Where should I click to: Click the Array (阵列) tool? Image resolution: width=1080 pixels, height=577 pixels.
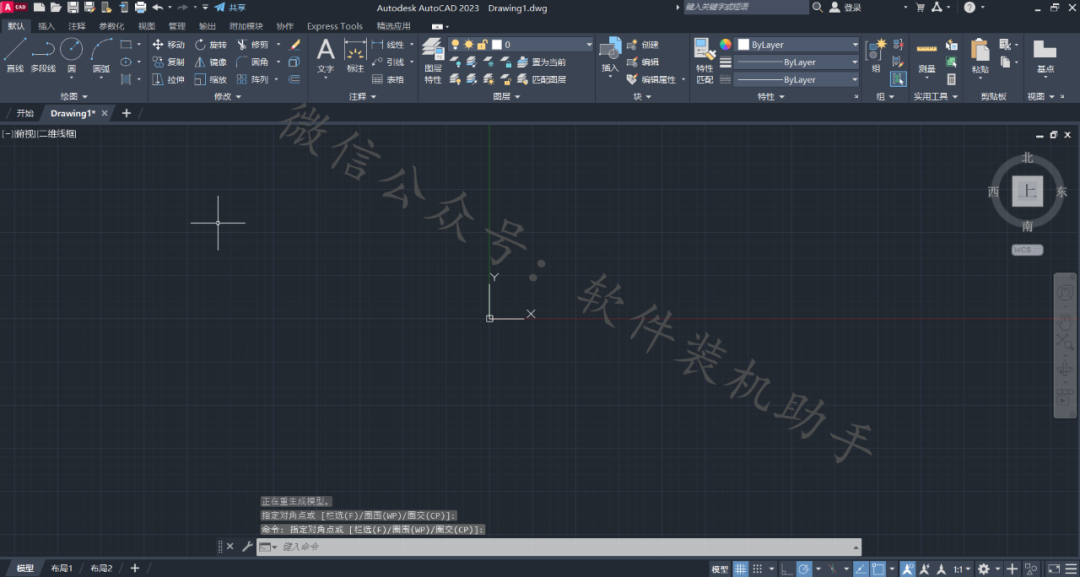pos(253,79)
